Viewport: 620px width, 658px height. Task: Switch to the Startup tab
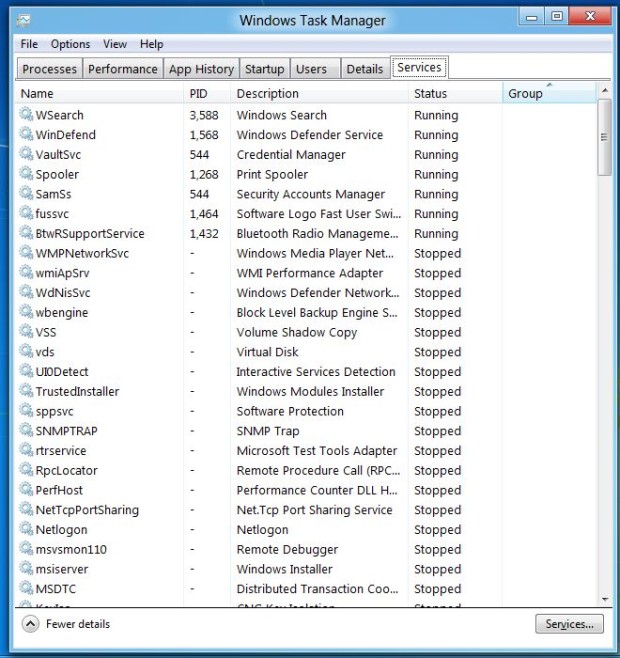(x=264, y=69)
